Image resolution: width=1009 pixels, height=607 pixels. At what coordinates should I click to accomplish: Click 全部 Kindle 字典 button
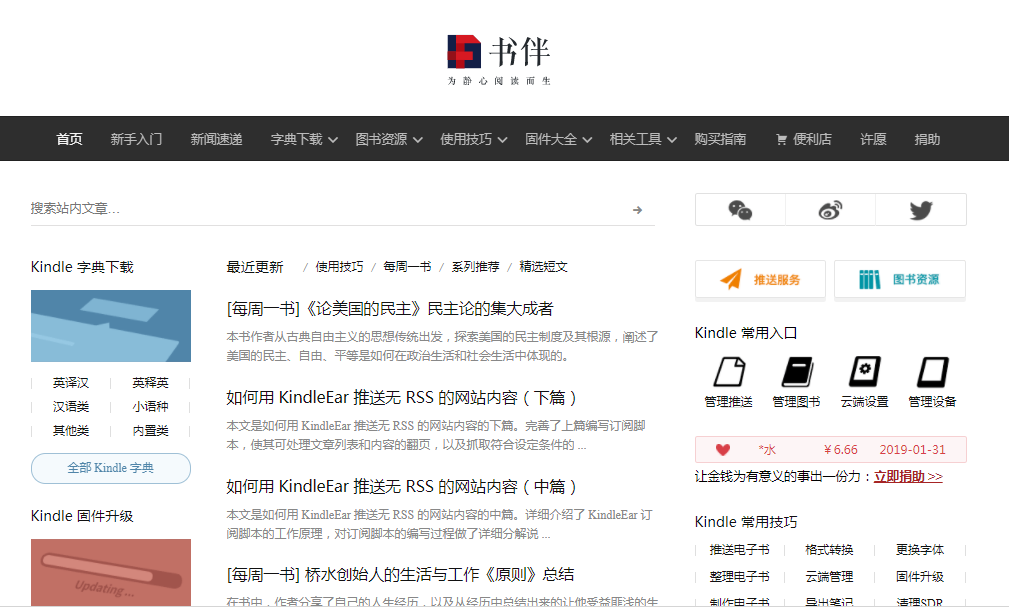[111, 468]
